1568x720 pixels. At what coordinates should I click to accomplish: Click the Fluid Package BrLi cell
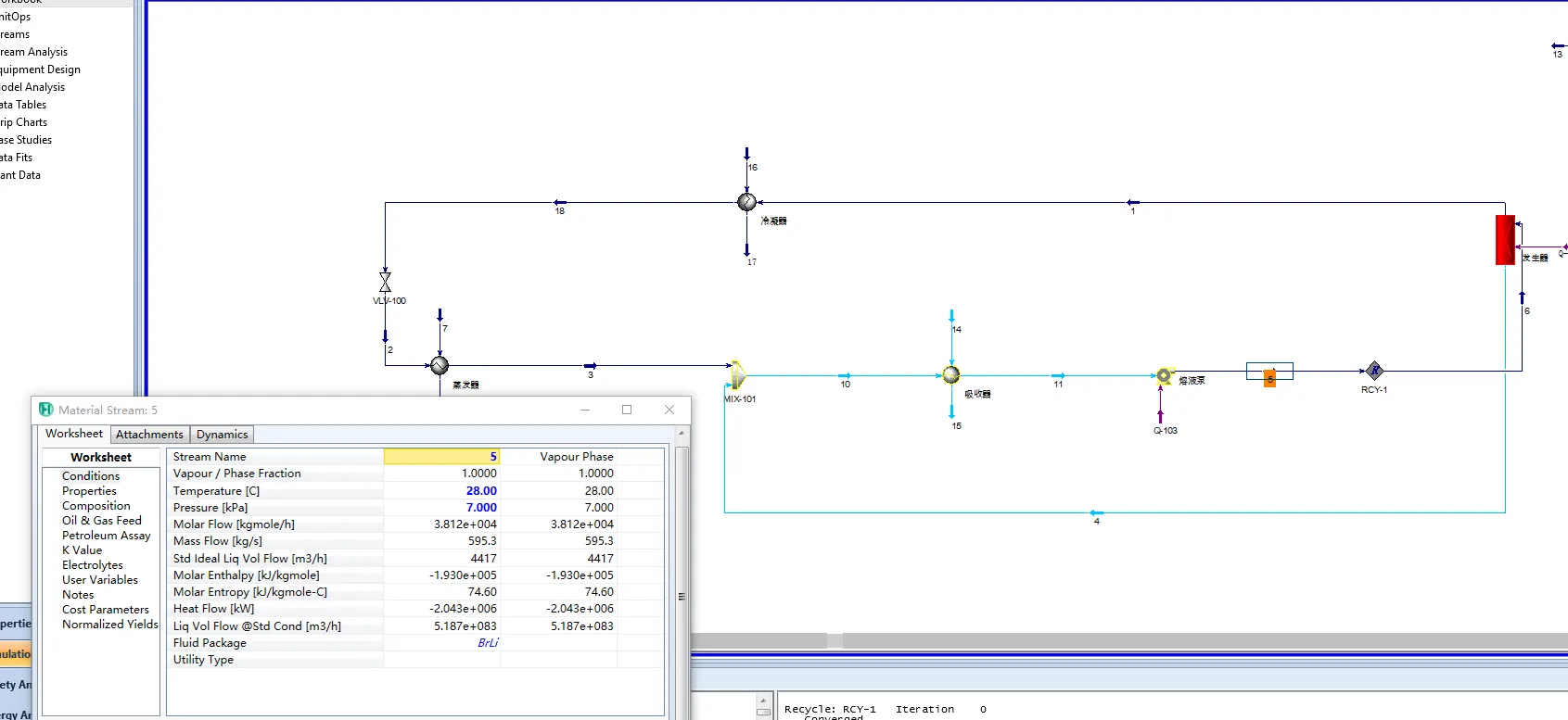(442, 642)
